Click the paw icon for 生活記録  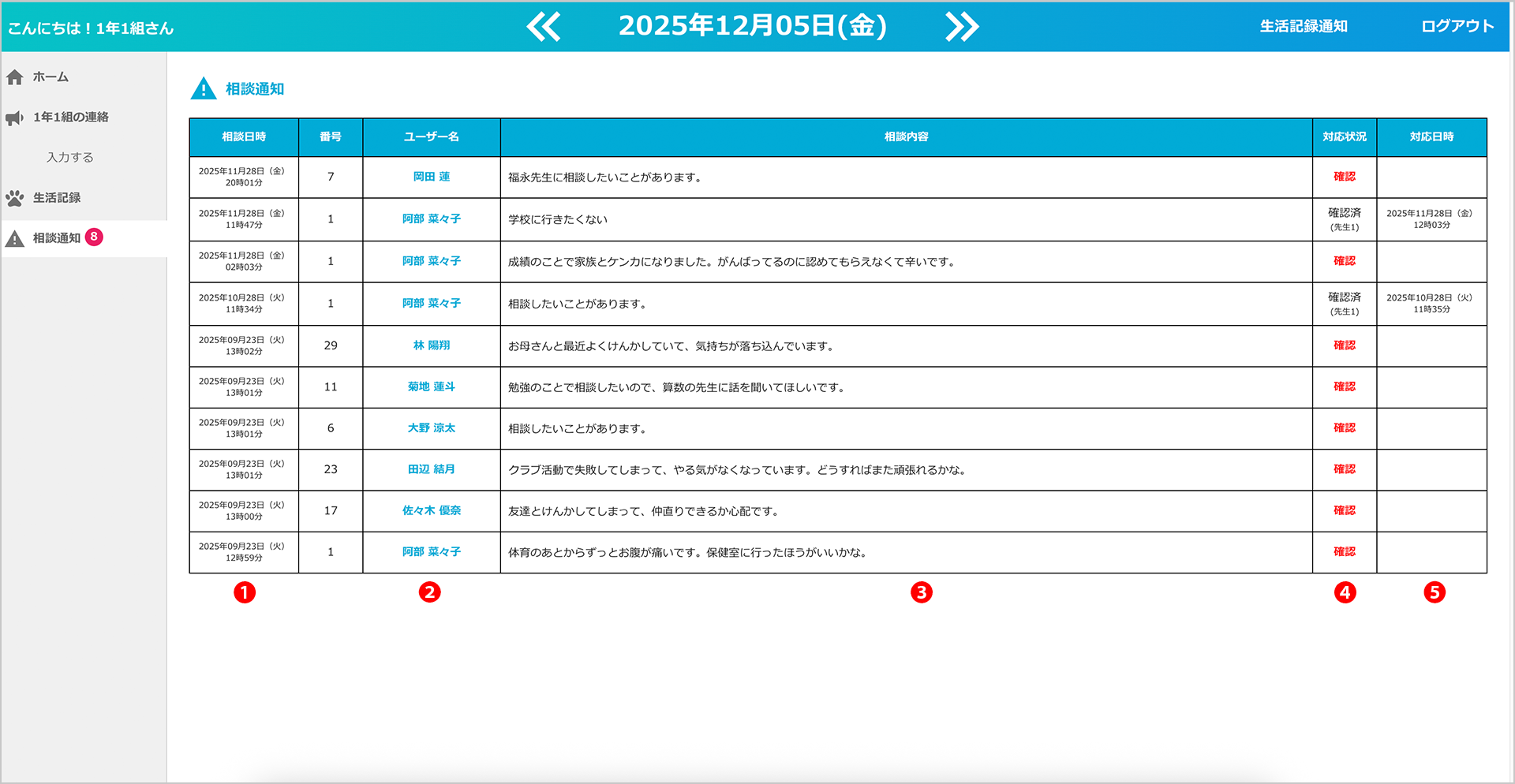[15, 198]
